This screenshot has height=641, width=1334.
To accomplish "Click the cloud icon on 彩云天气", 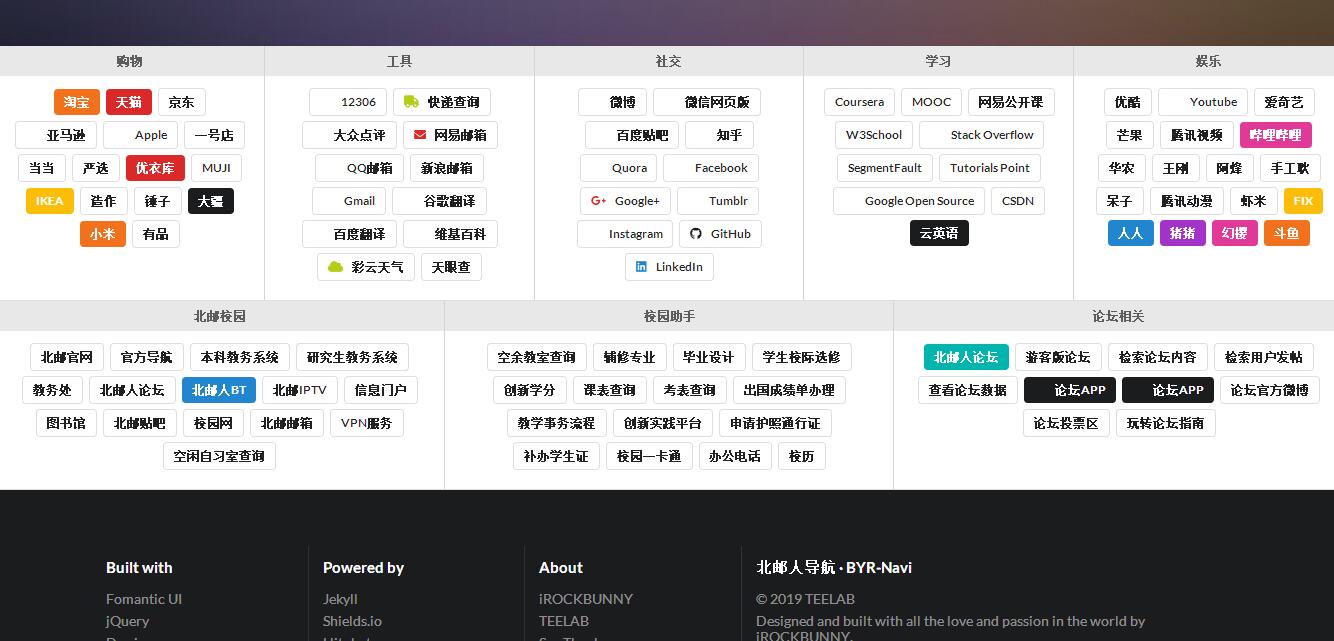I will [336, 267].
